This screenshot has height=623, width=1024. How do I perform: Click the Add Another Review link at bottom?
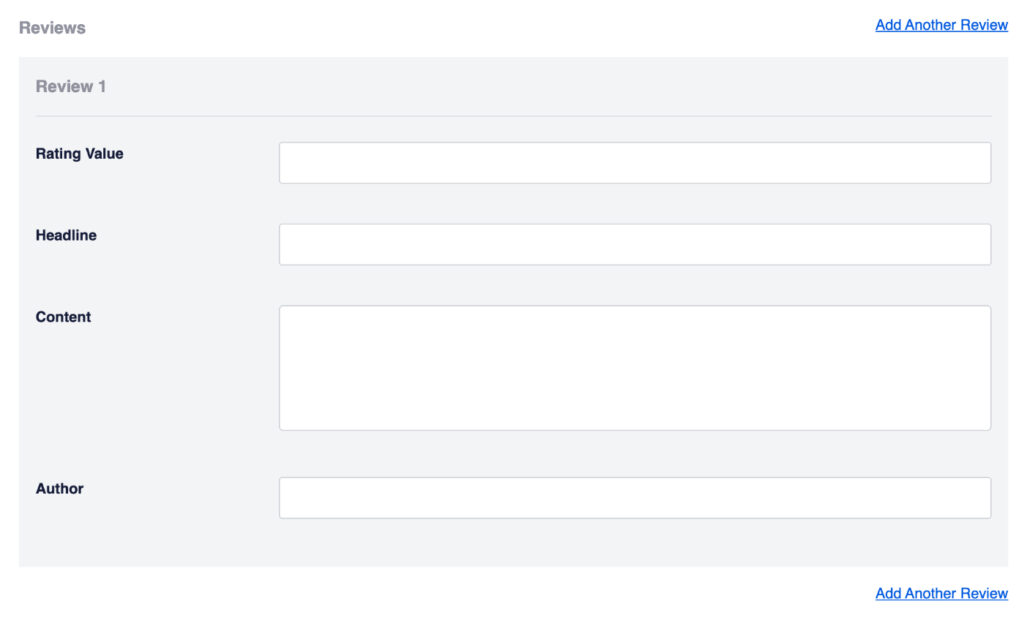click(941, 593)
